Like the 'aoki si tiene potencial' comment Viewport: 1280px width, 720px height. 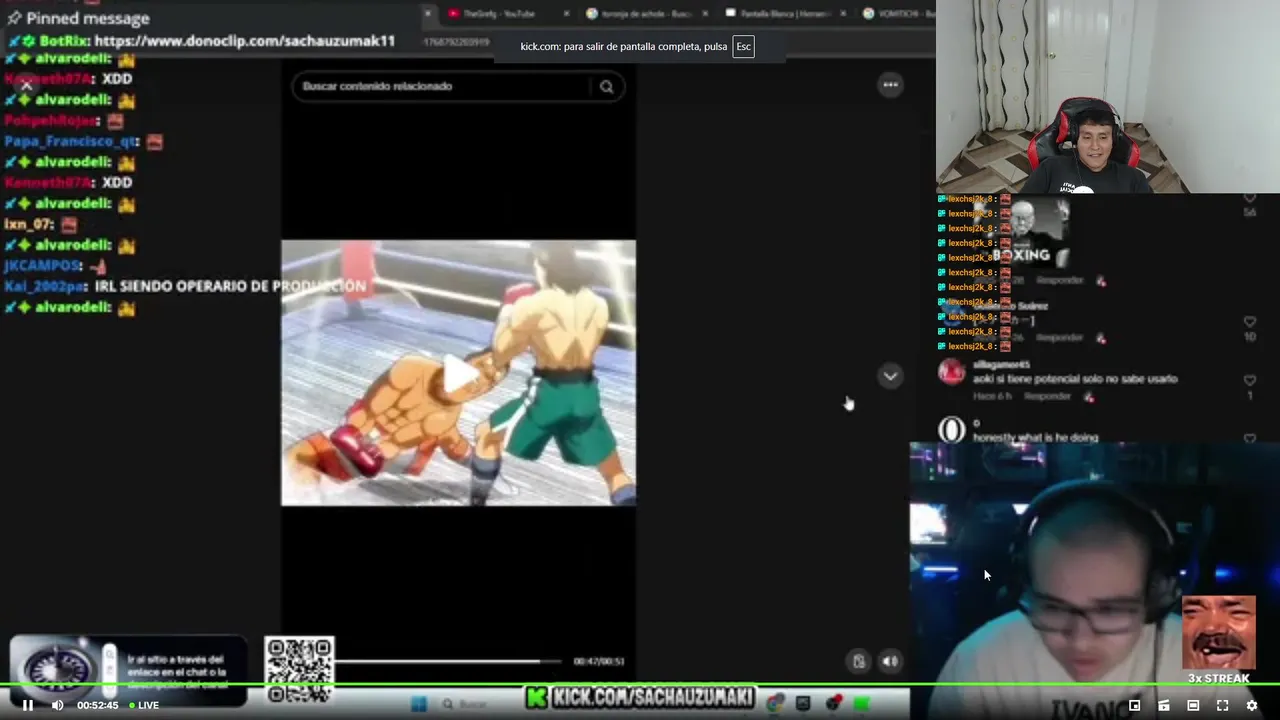click(x=1249, y=381)
